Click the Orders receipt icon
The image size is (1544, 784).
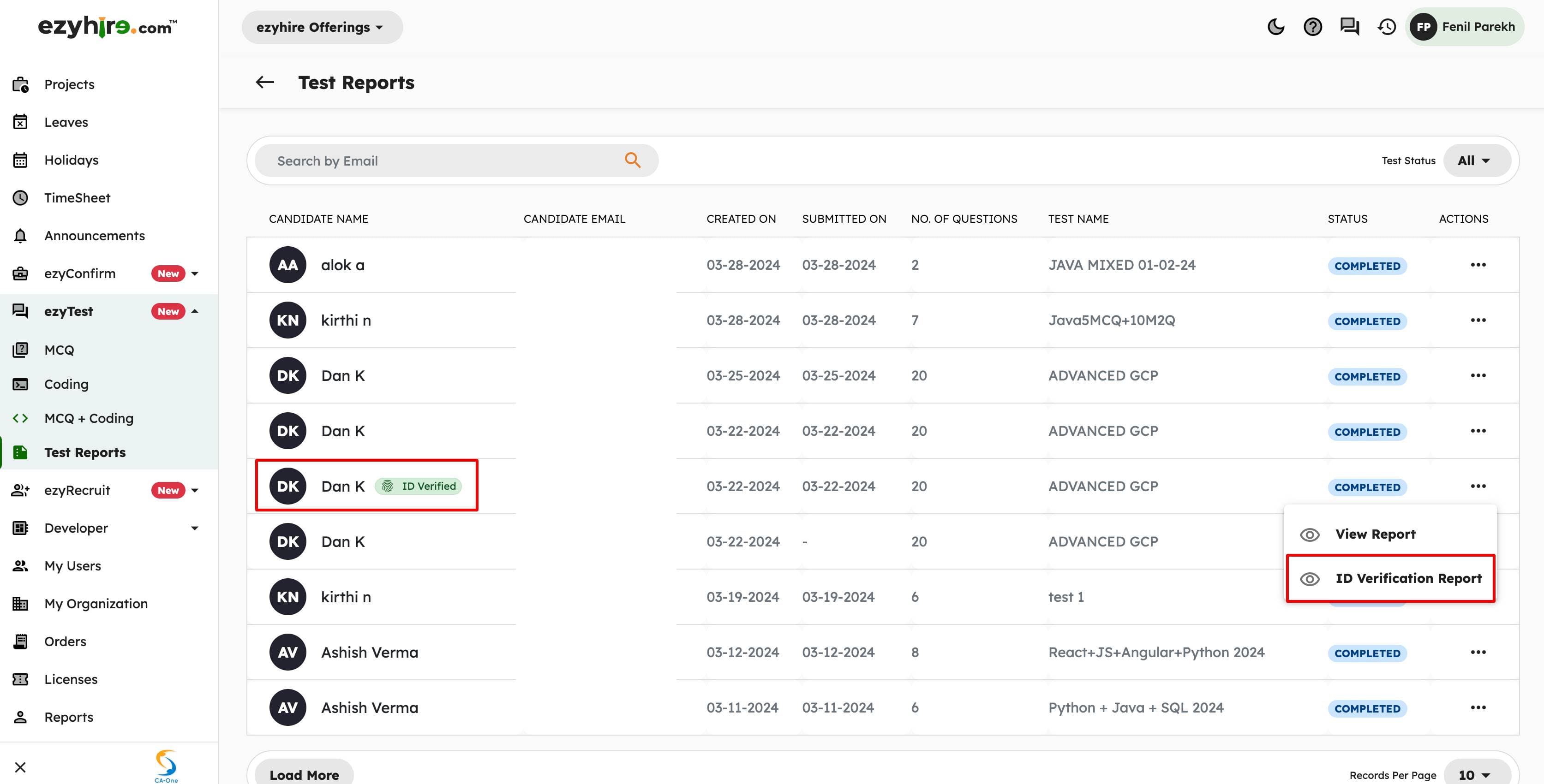20,641
